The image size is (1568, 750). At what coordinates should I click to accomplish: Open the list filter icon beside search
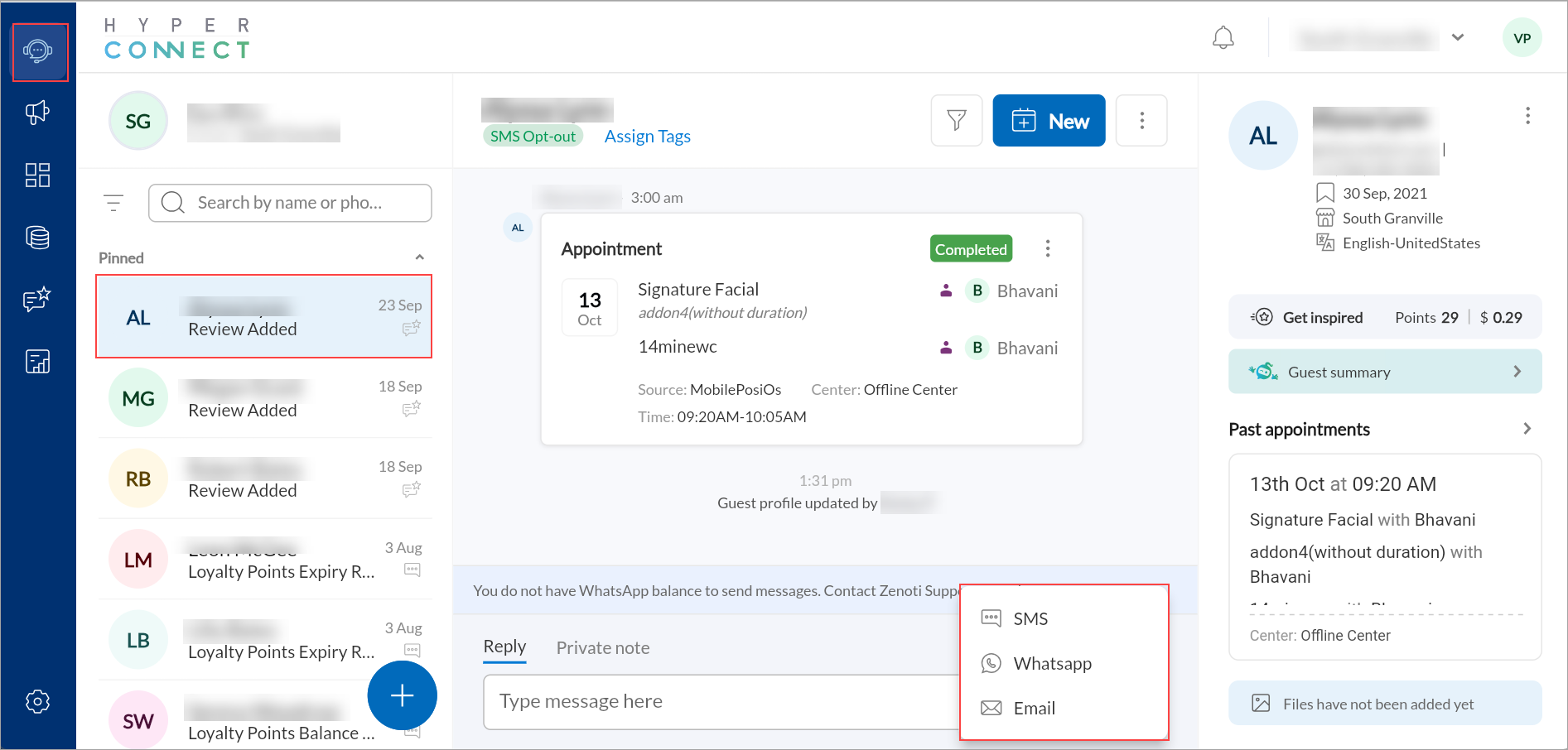click(113, 203)
